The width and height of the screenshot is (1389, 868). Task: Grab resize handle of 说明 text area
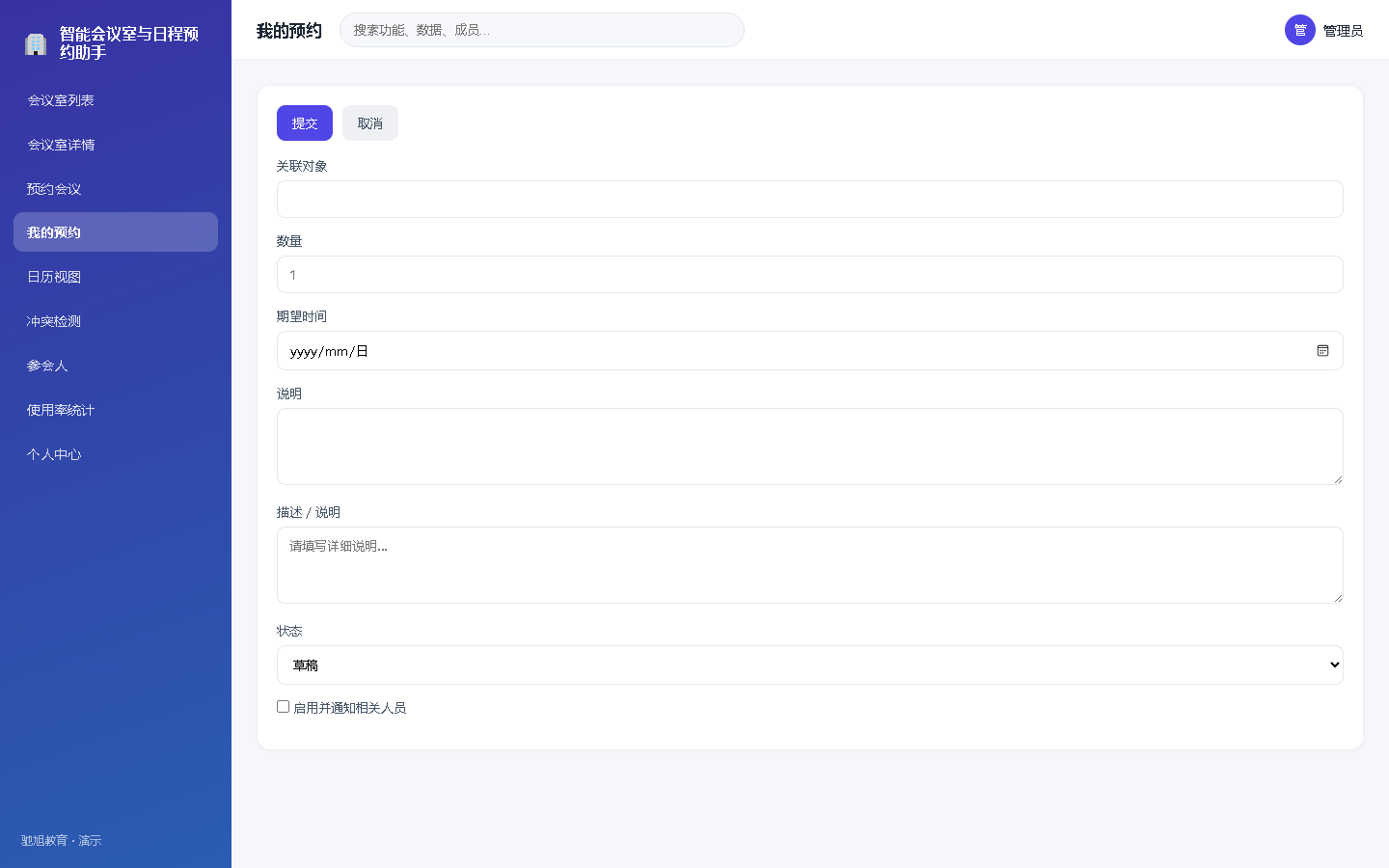(1338, 479)
